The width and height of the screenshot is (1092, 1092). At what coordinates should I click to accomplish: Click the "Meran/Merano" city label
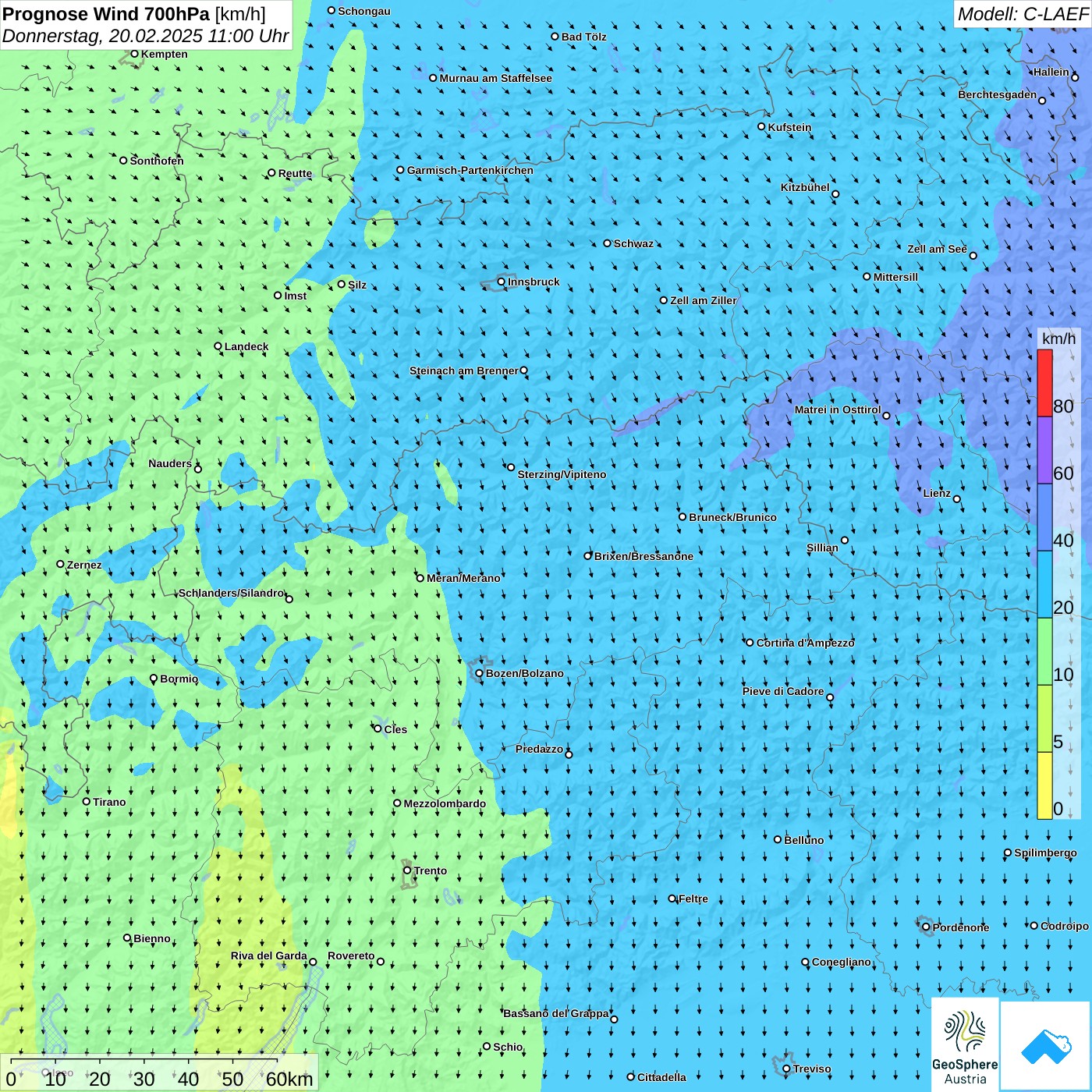tap(463, 578)
